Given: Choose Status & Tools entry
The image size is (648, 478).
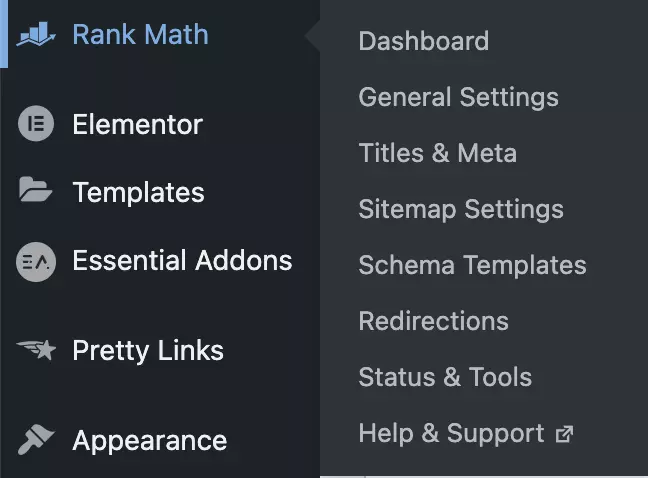Looking at the screenshot, I should pyautogui.click(x=445, y=377).
